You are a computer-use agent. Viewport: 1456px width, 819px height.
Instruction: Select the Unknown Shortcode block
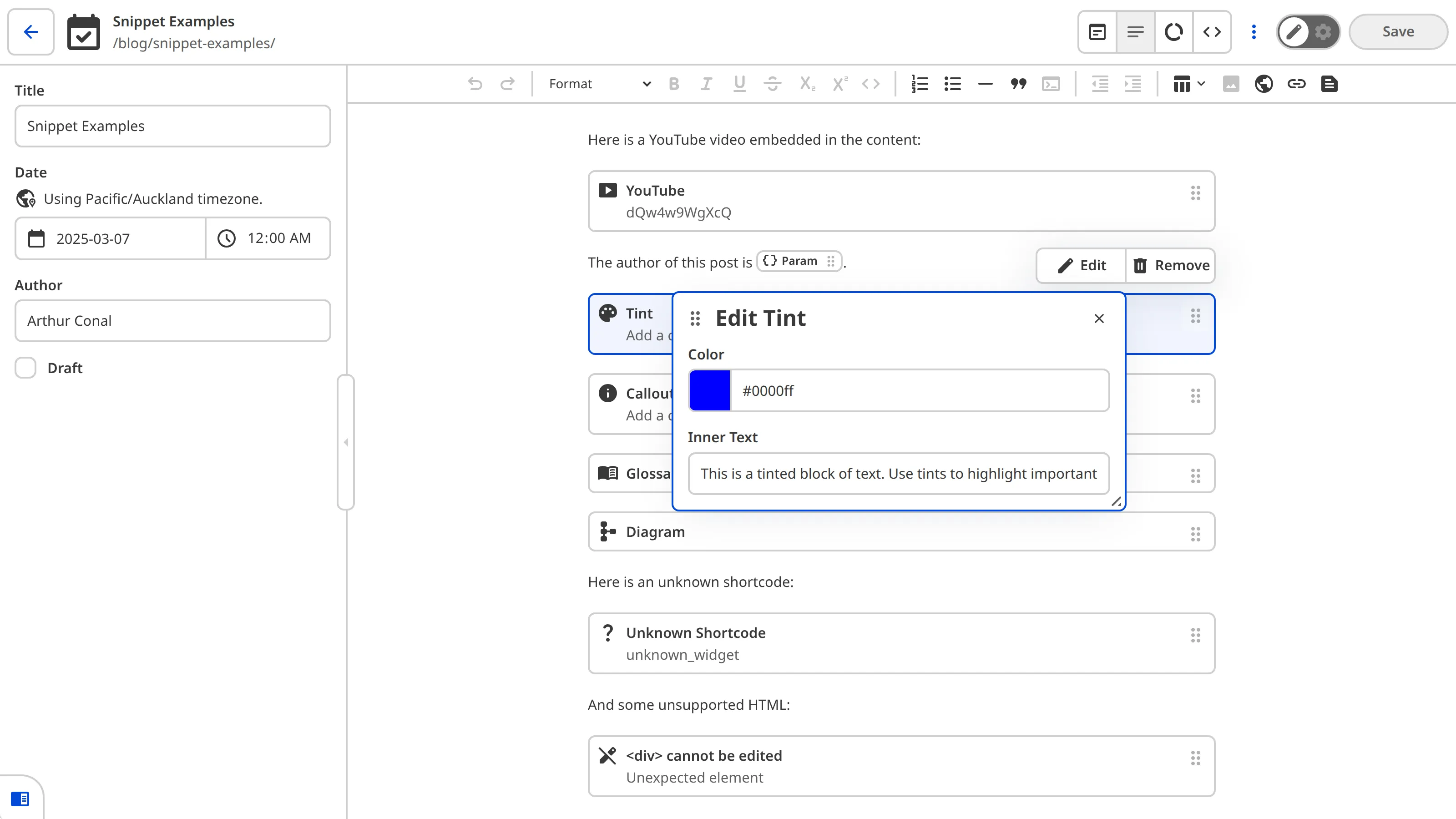(901, 643)
